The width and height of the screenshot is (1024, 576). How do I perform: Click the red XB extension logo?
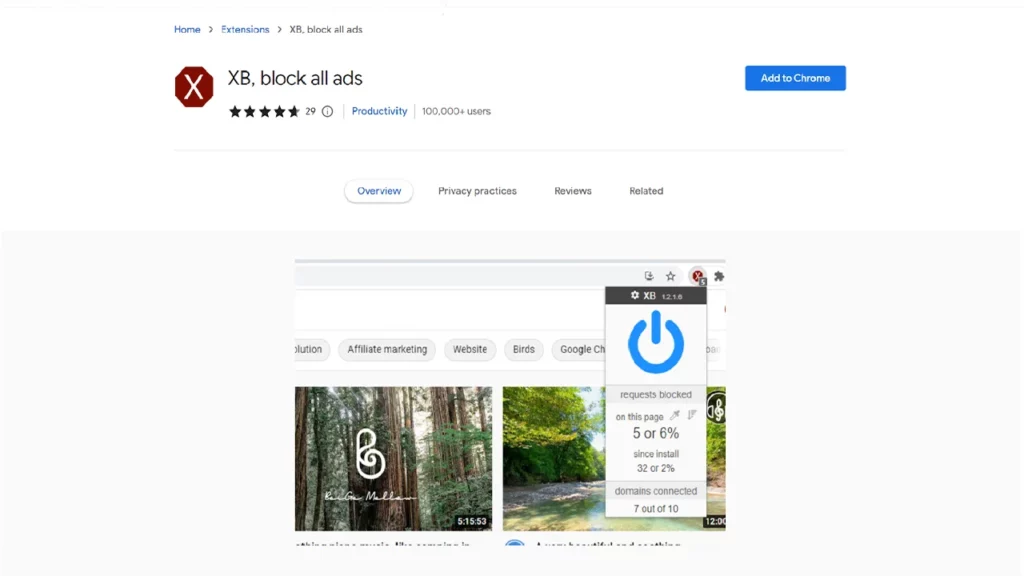[x=194, y=87]
